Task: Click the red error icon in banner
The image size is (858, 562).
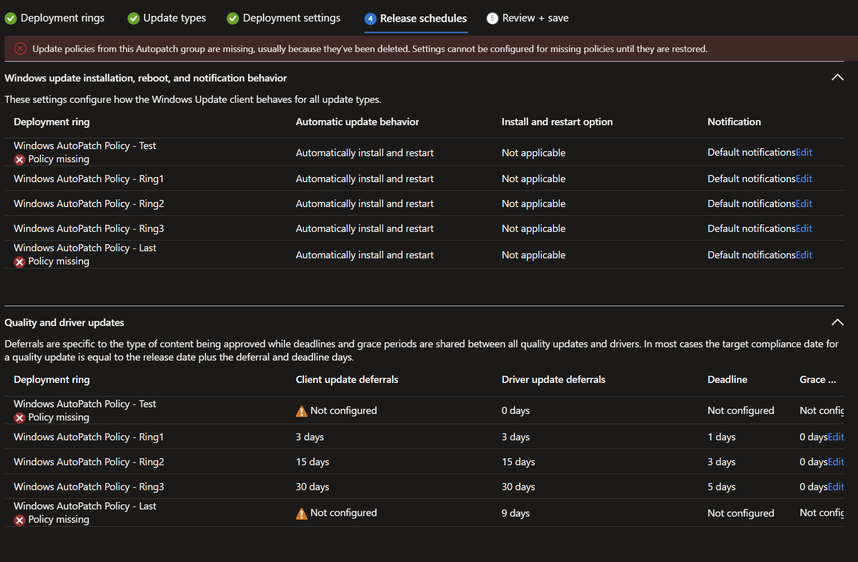Action: pos(20,48)
